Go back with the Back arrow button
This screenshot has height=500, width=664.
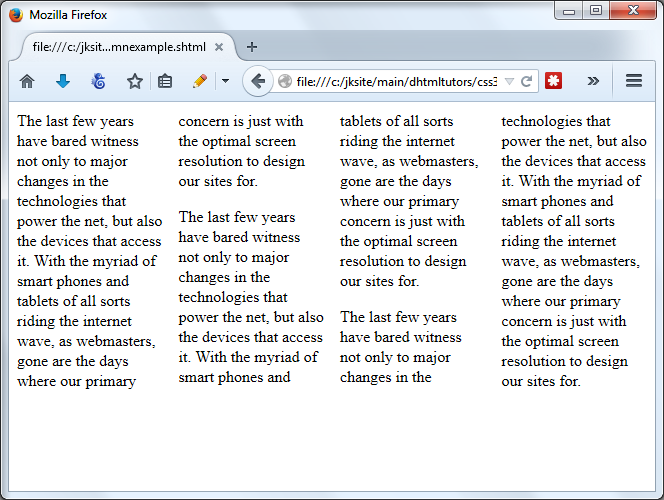pyautogui.click(x=258, y=81)
